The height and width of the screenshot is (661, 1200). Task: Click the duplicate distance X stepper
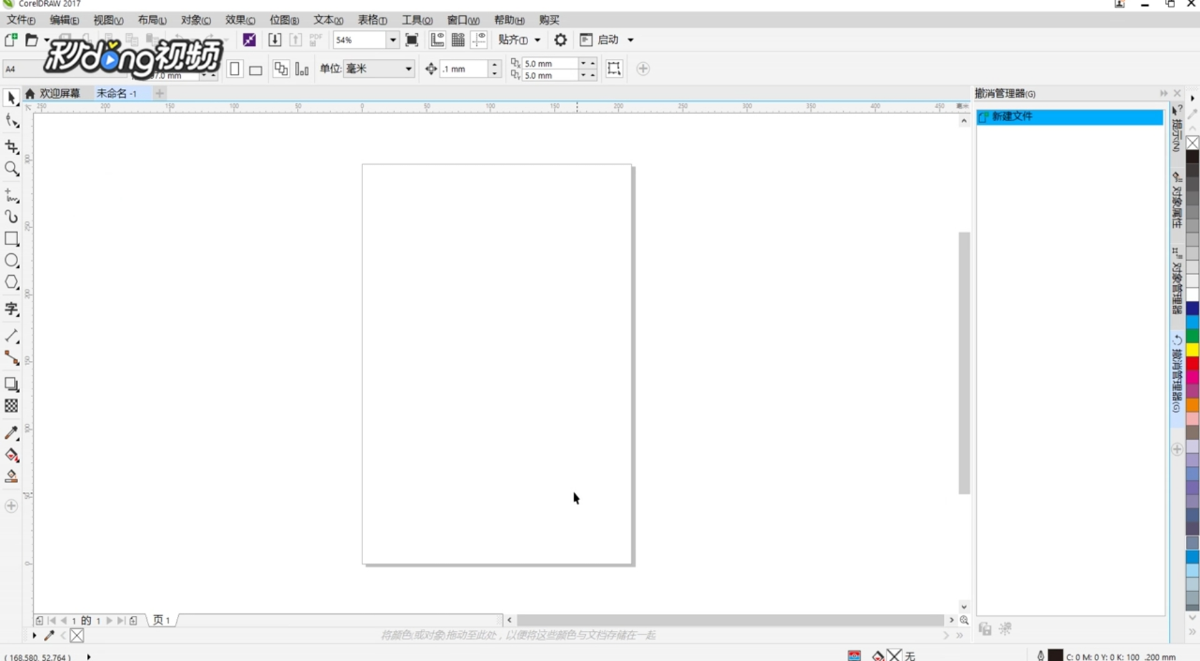click(x=589, y=63)
